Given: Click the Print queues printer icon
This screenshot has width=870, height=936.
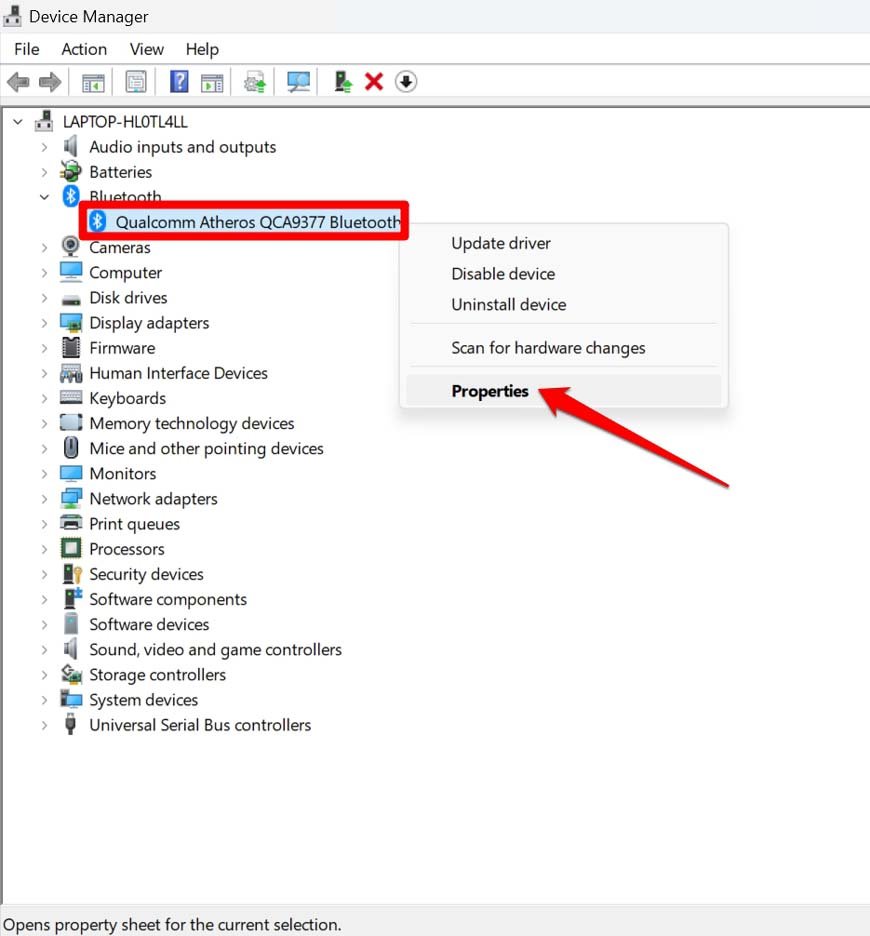Looking at the screenshot, I should [71, 523].
